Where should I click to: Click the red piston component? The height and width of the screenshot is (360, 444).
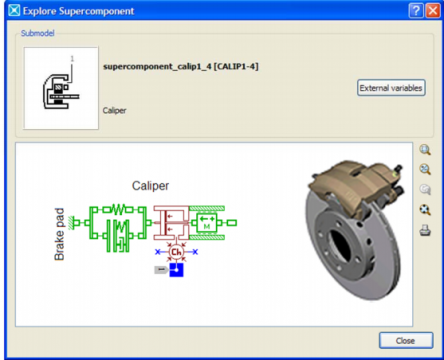pyautogui.click(x=171, y=222)
